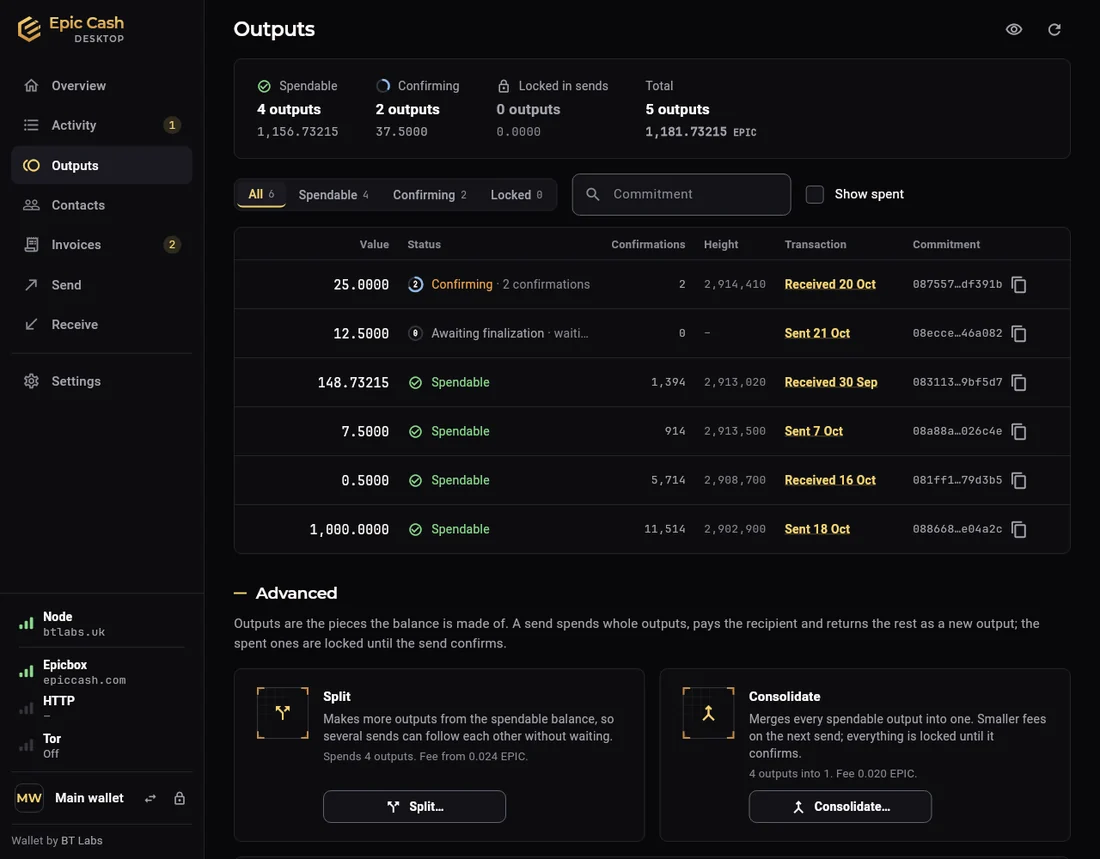Viewport: 1100px width, 859px height.
Task: Click the Node btlabs.uk status
Action: pos(102,624)
